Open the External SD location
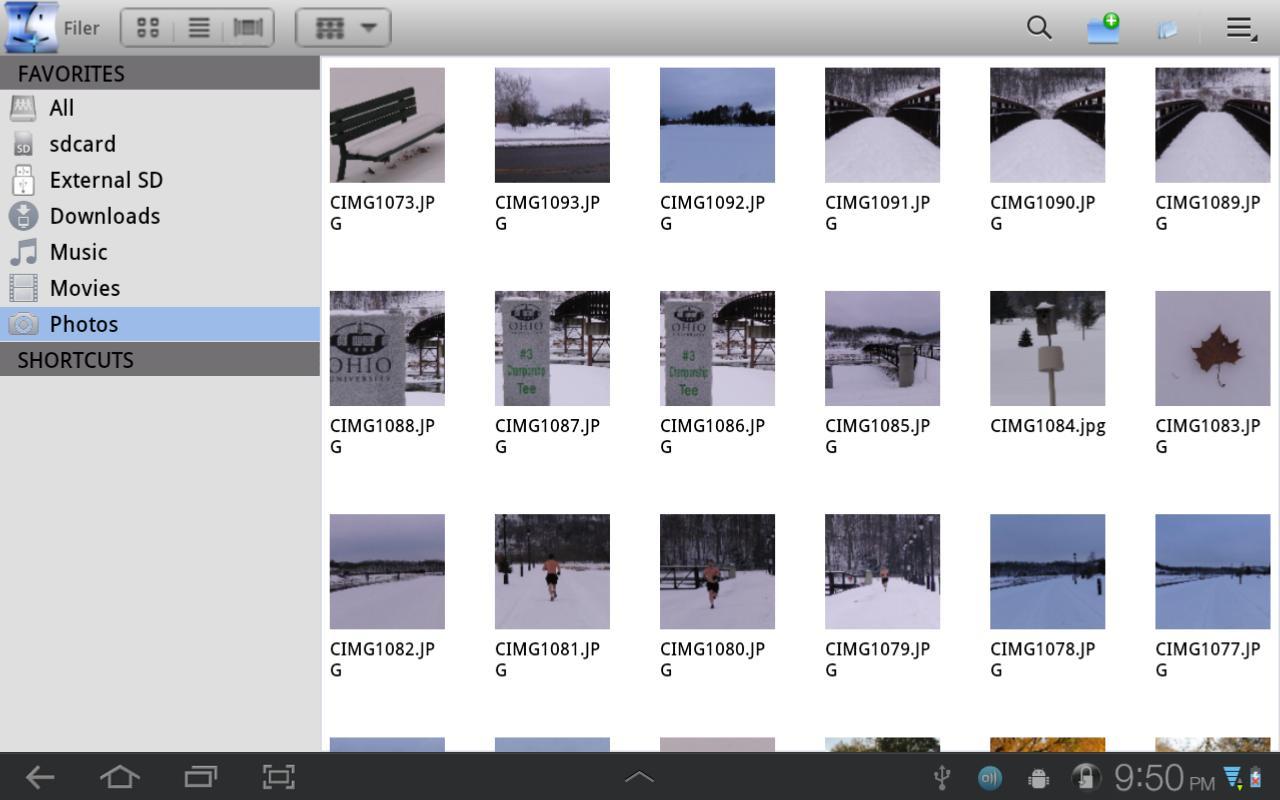The width and height of the screenshot is (1280, 800). (x=106, y=180)
